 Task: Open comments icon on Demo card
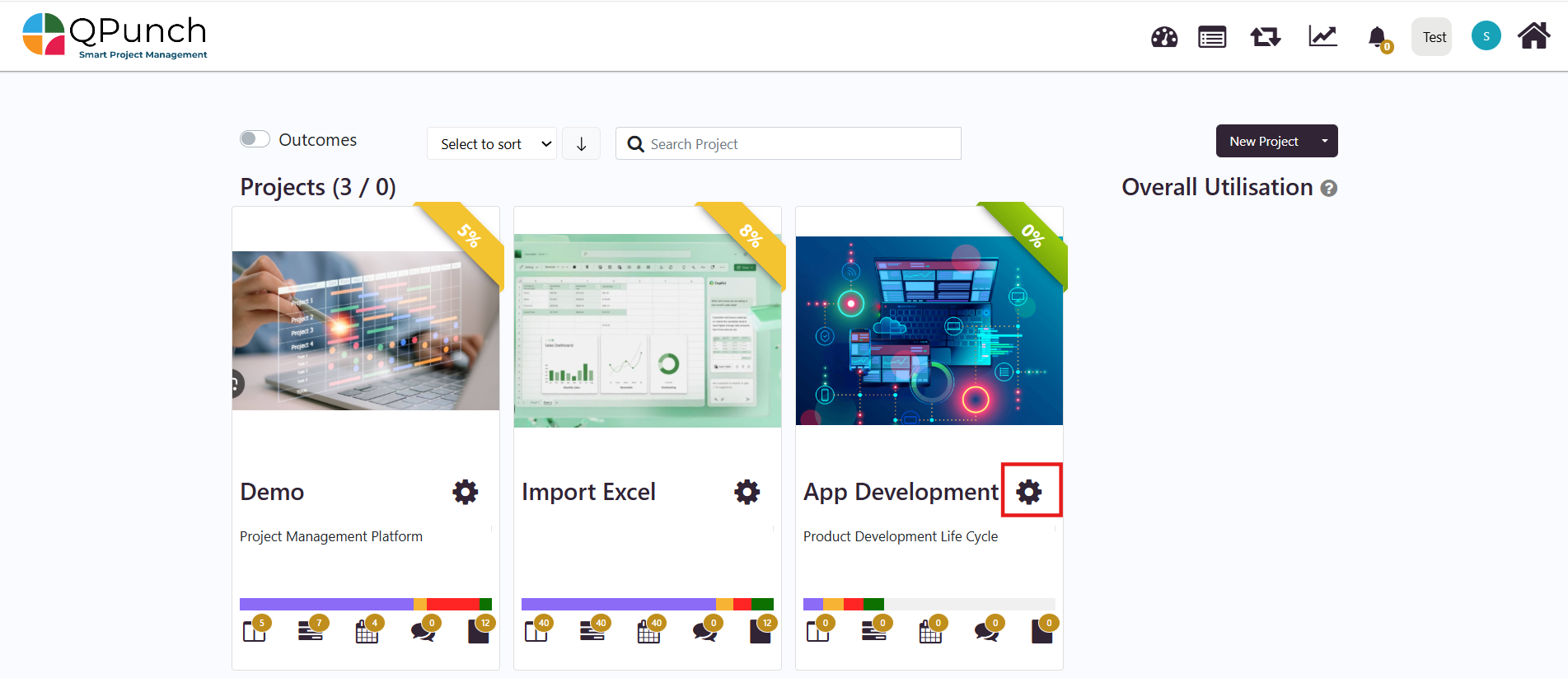click(424, 631)
